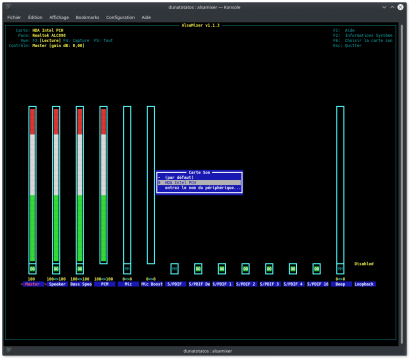Click the S/PDIF mute indicator box
The height and width of the screenshot is (360, 411).
[x=174, y=269]
